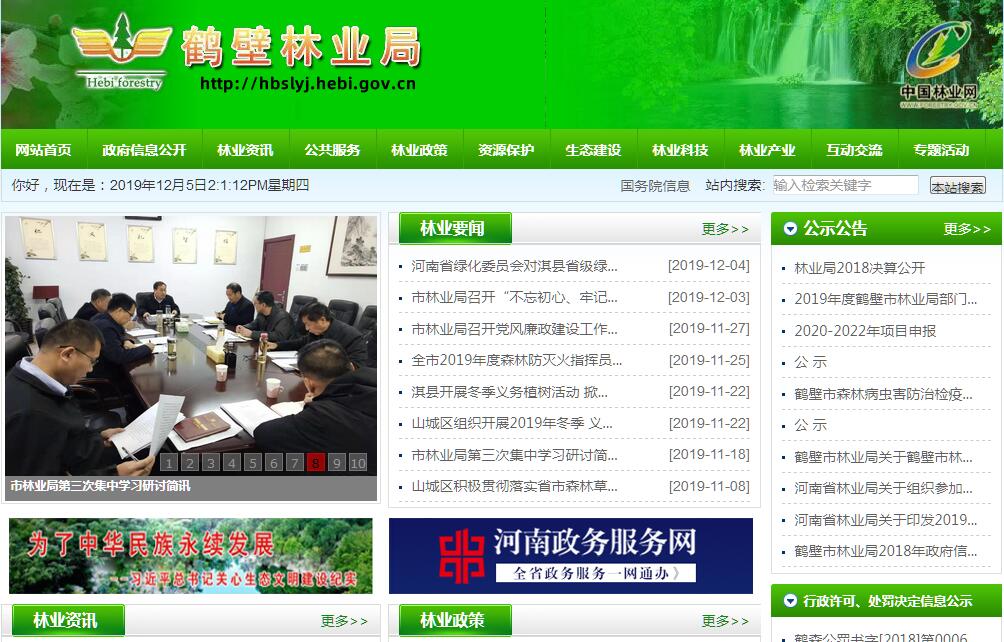
Task: Click 更多>> in 林业要闻 section
Action: point(725,229)
